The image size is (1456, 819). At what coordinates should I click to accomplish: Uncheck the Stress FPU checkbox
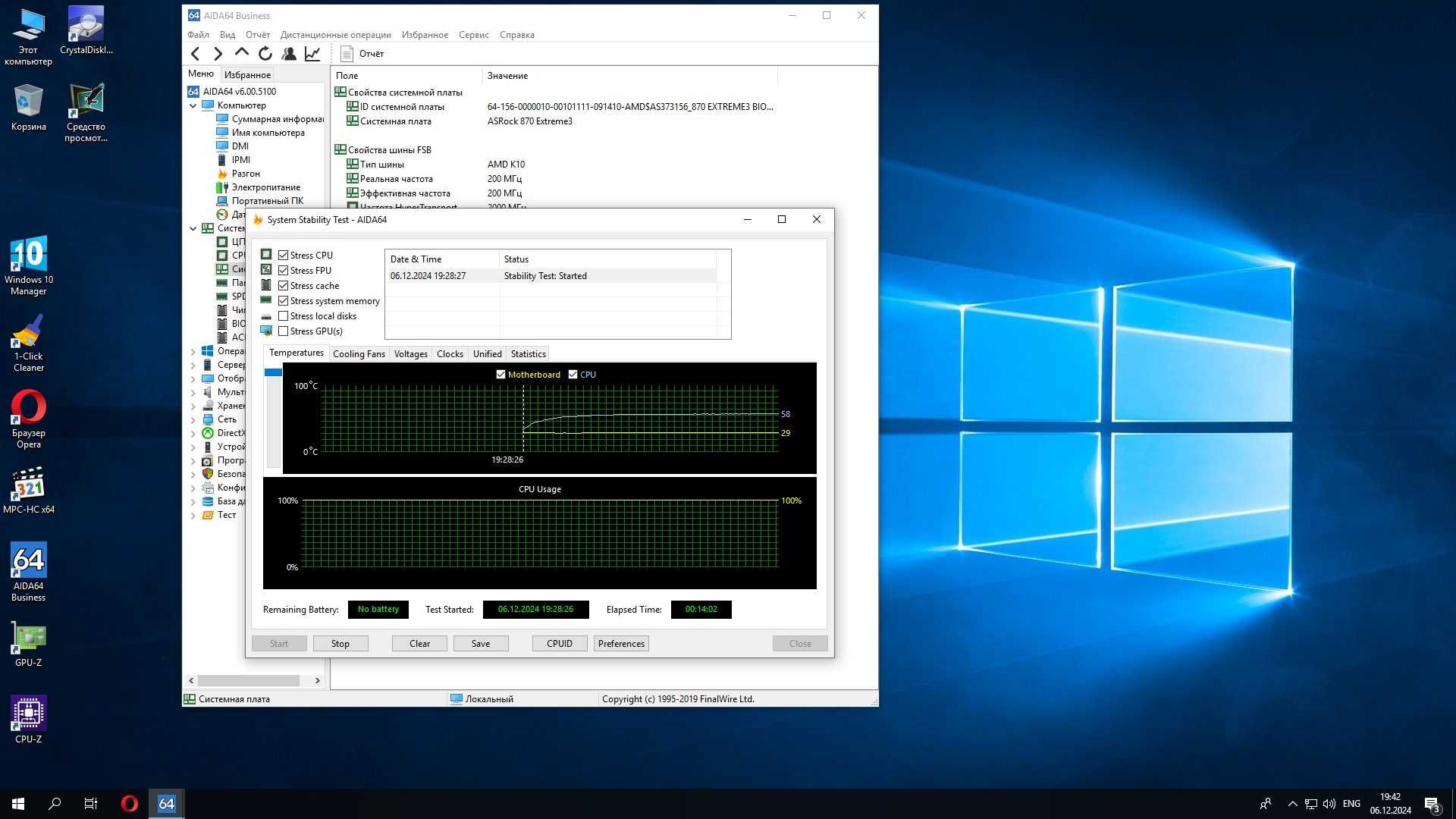283,271
